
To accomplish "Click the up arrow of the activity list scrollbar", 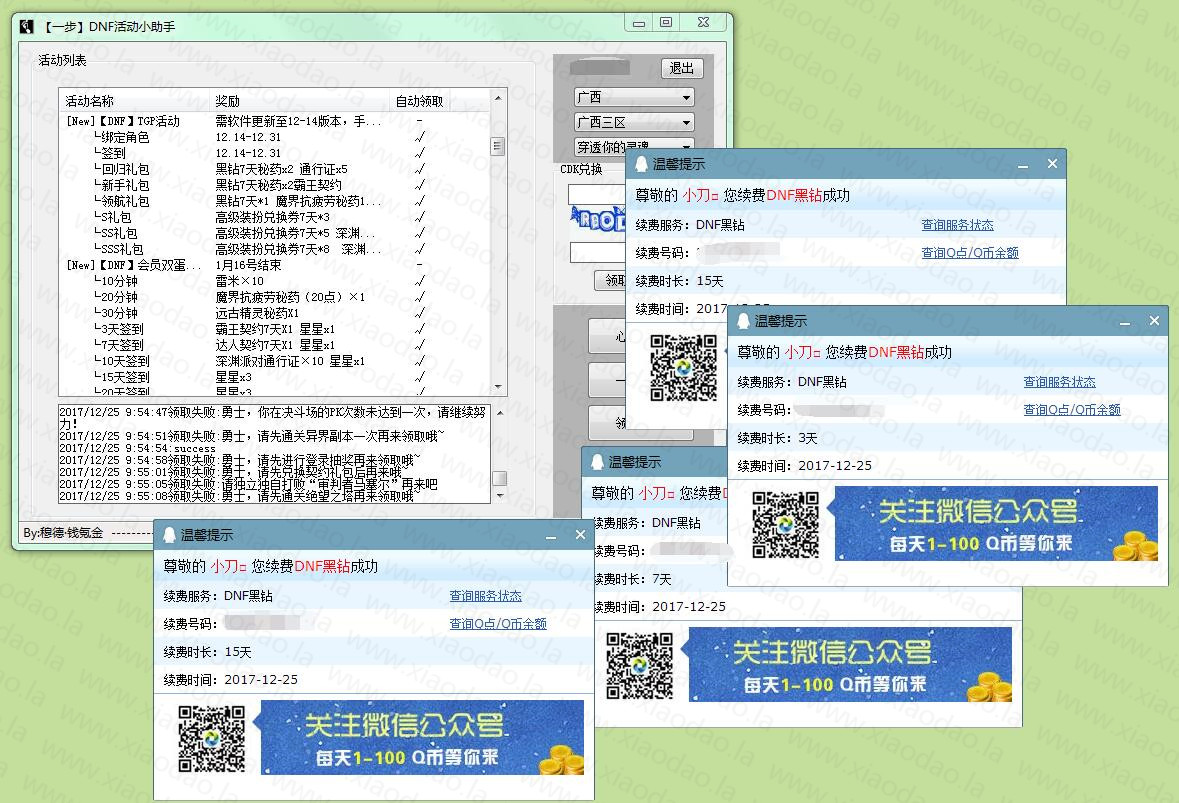I will (x=498, y=98).
